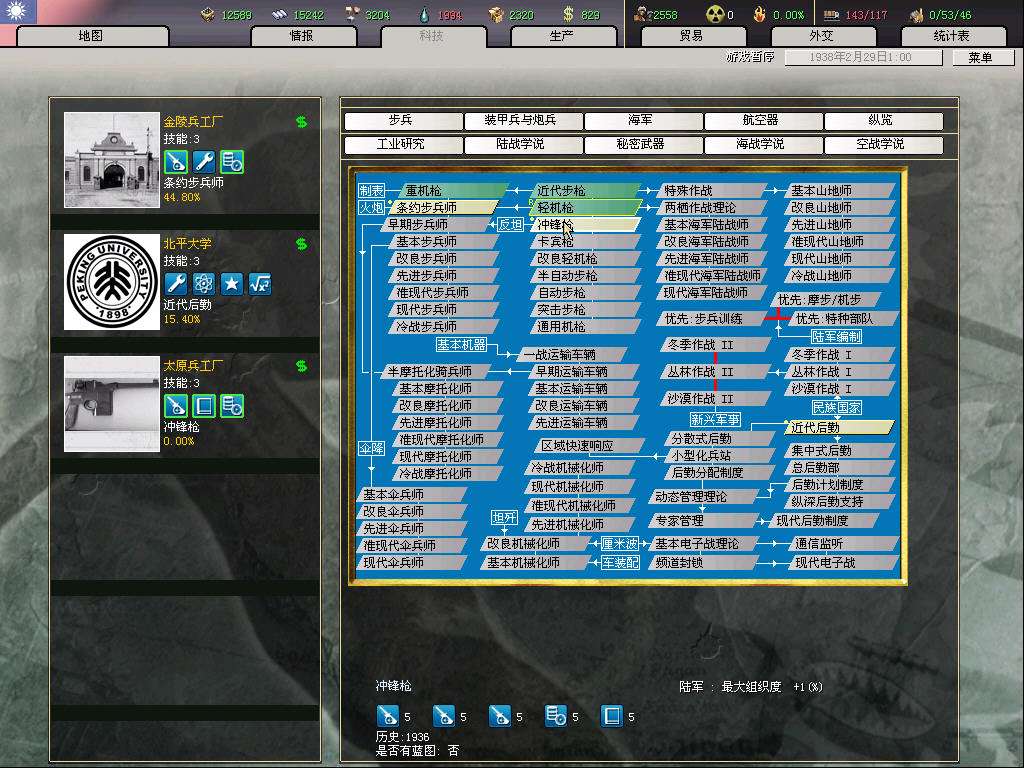Open the 太原兵工厂 pistol portrait
Viewport: 1024px width, 768px height.
111,404
